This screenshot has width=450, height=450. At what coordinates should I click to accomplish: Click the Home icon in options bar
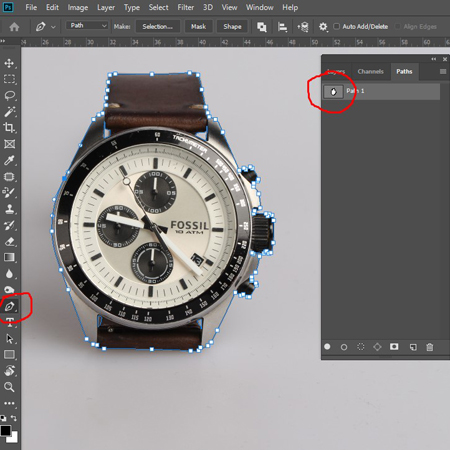14,27
